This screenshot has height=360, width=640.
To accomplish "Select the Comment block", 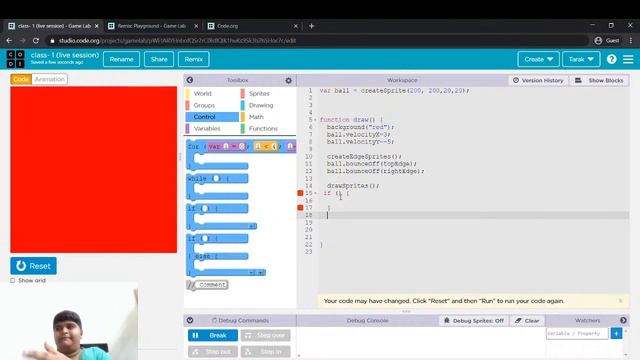I will pyautogui.click(x=207, y=285).
